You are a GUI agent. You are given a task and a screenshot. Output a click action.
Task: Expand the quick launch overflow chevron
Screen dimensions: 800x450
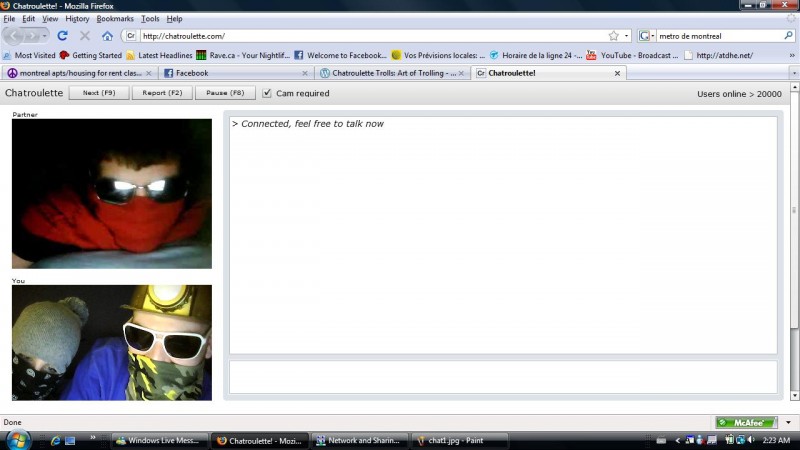[x=92, y=437]
